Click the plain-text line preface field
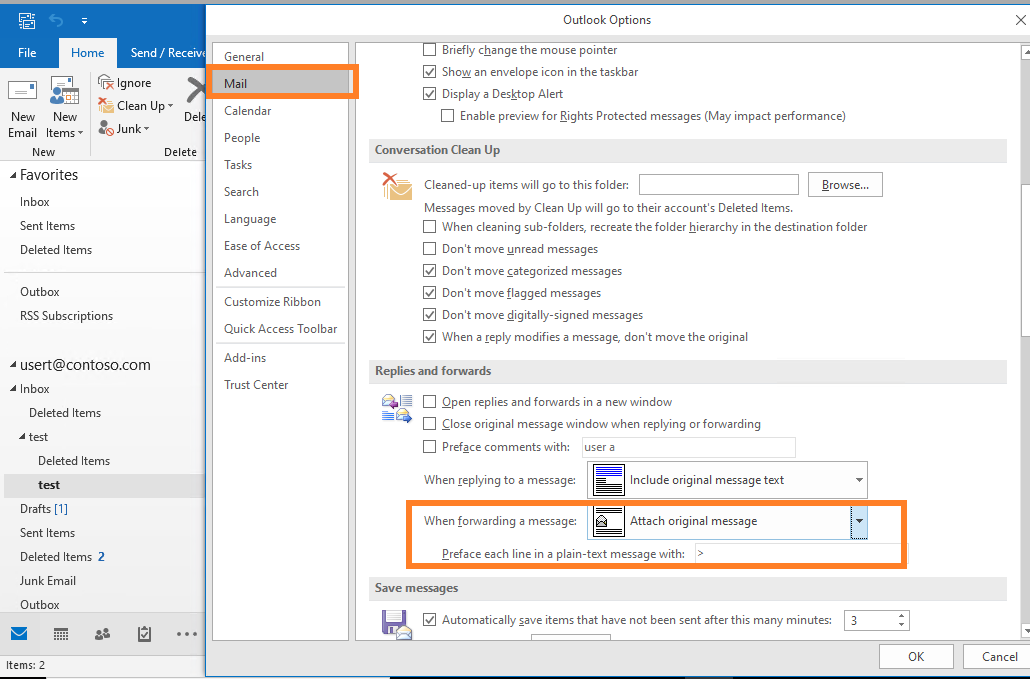 (x=799, y=554)
